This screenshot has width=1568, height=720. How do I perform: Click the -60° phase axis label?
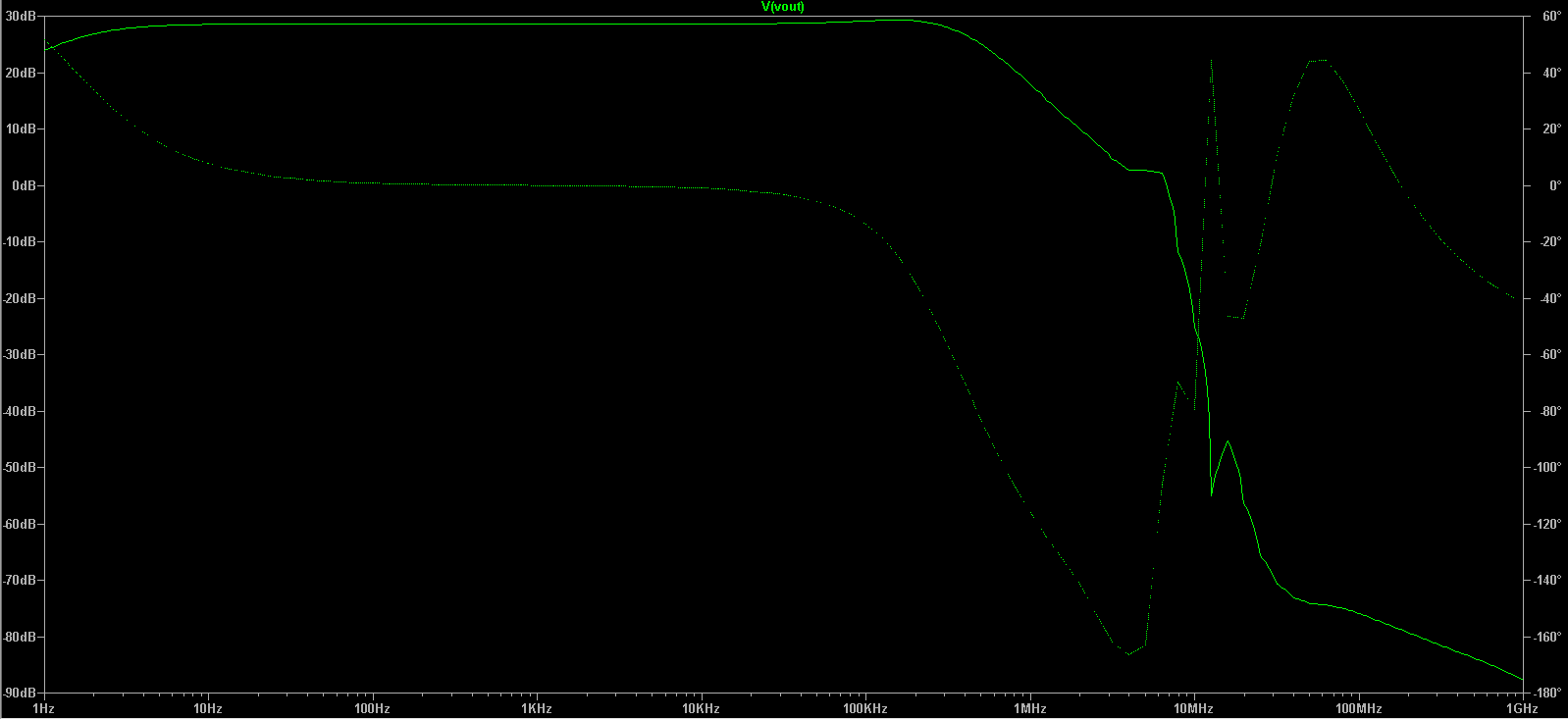[1548, 355]
